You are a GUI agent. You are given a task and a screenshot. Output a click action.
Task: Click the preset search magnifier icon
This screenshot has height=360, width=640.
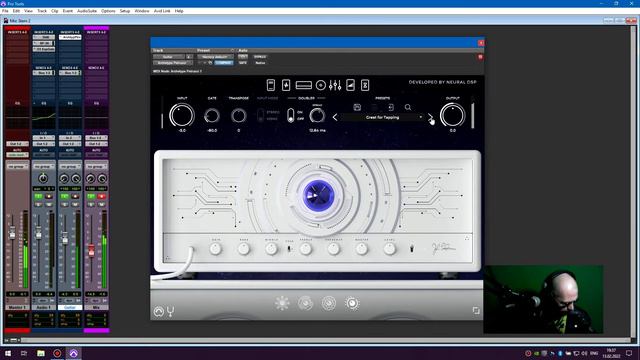point(408,107)
